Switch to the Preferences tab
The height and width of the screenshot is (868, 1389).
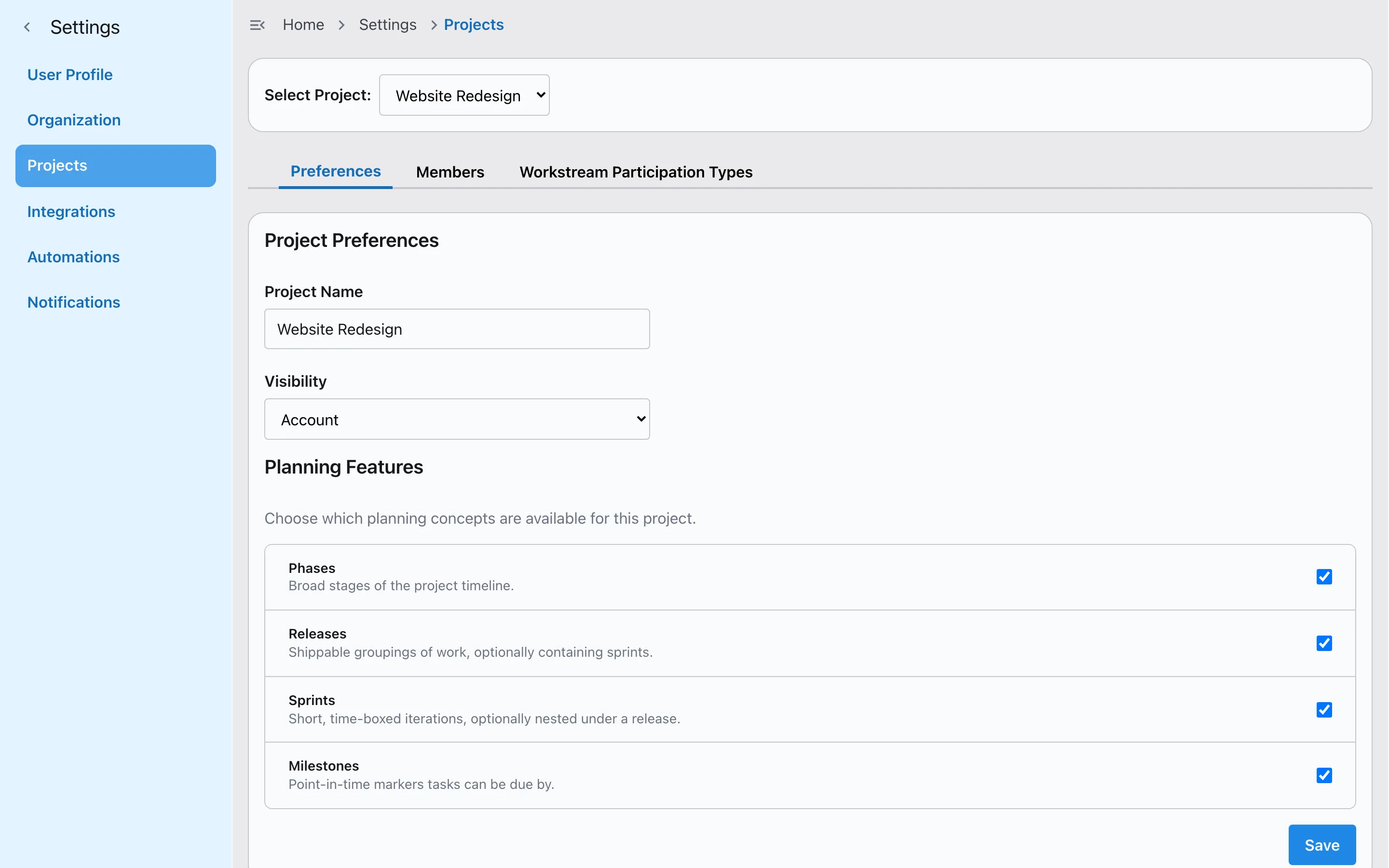pyautogui.click(x=335, y=172)
